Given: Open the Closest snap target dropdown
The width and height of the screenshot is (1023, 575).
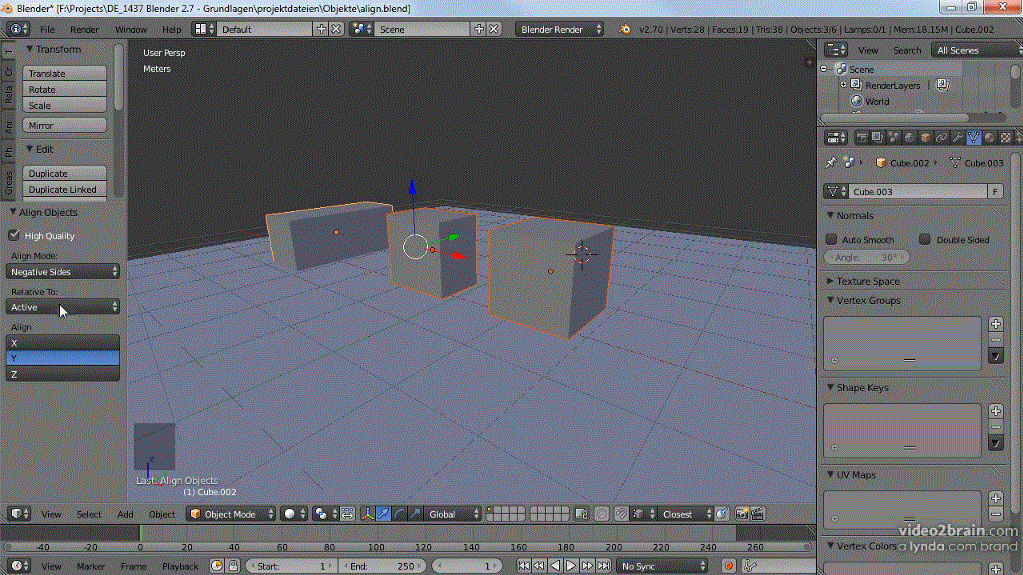Looking at the screenshot, I should [685, 514].
